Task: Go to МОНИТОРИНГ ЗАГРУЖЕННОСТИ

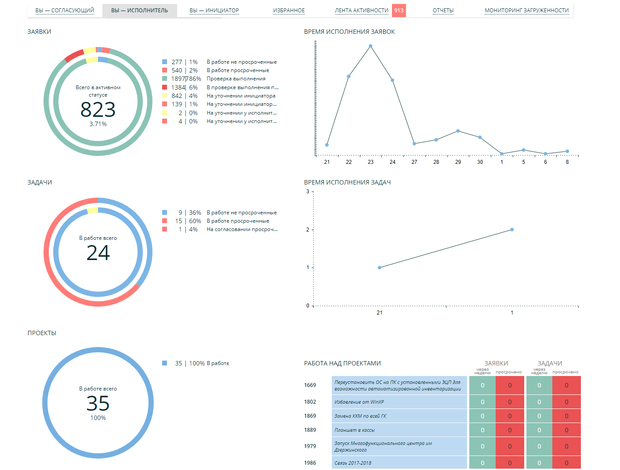Action: (x=526, y=11)
